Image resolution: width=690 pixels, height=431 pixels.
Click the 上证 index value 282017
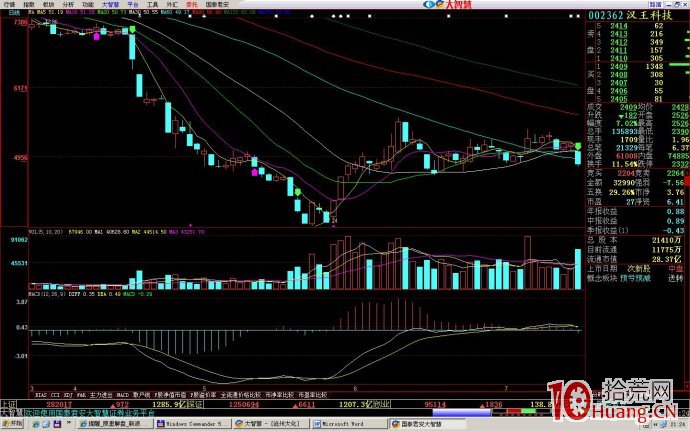(59, 404)
